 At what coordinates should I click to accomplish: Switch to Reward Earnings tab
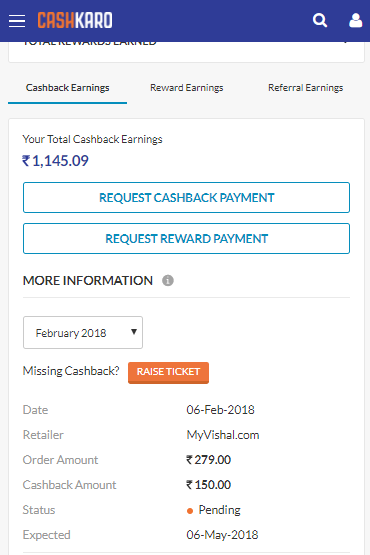[187, 88]
